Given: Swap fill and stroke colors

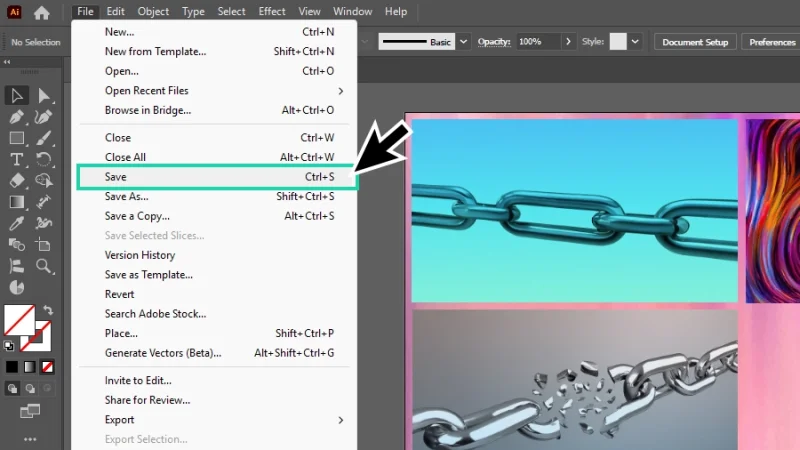Looking at the screenshot, I should click(x=49, y=311).
